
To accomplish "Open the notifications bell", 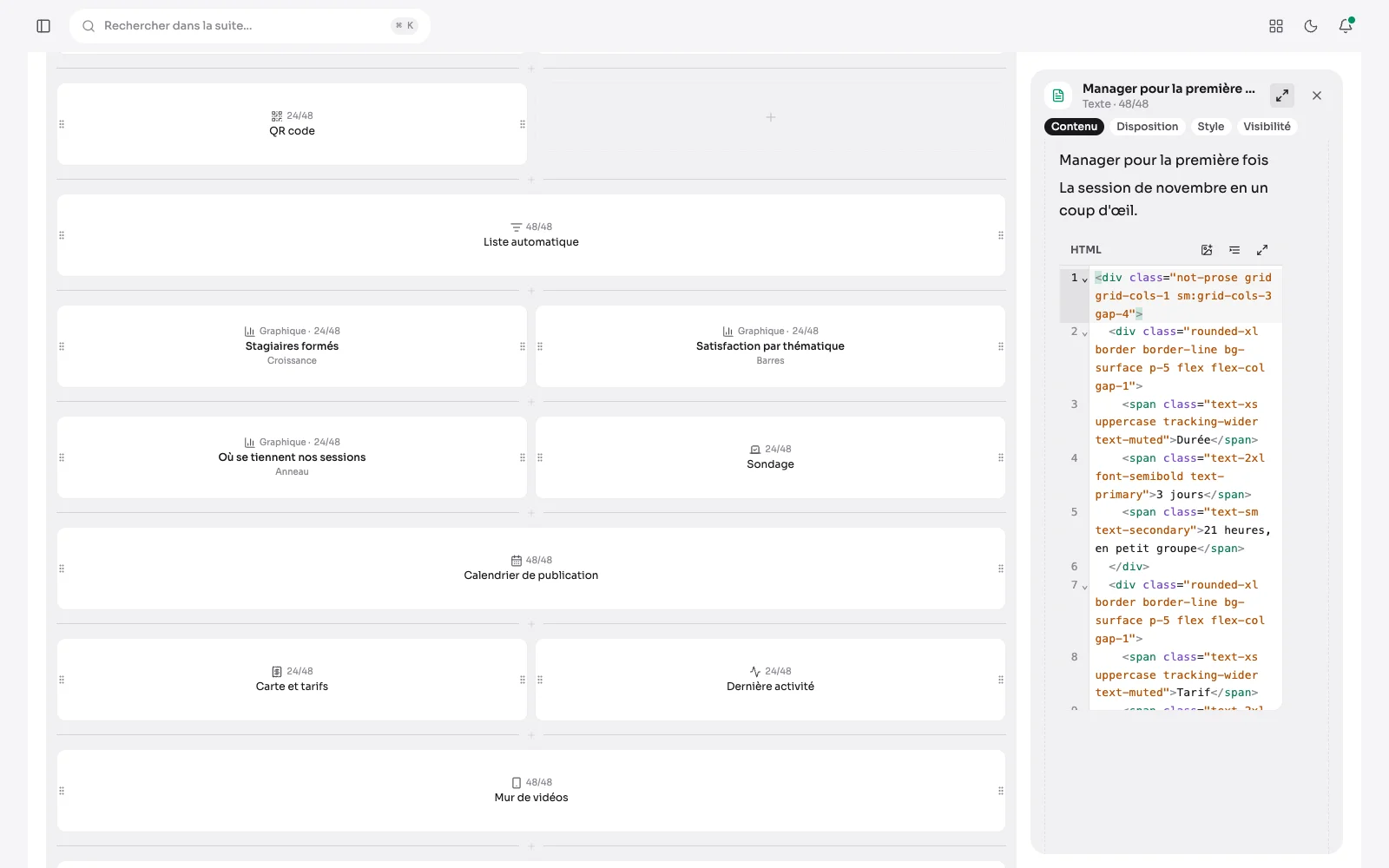I will click(1346, 26).
